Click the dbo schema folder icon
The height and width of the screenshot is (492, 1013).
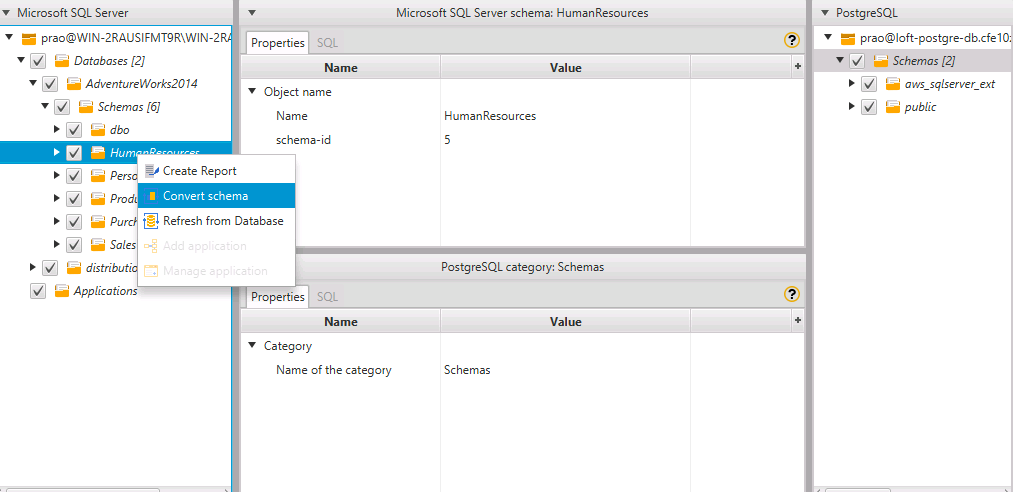(98, 130)
